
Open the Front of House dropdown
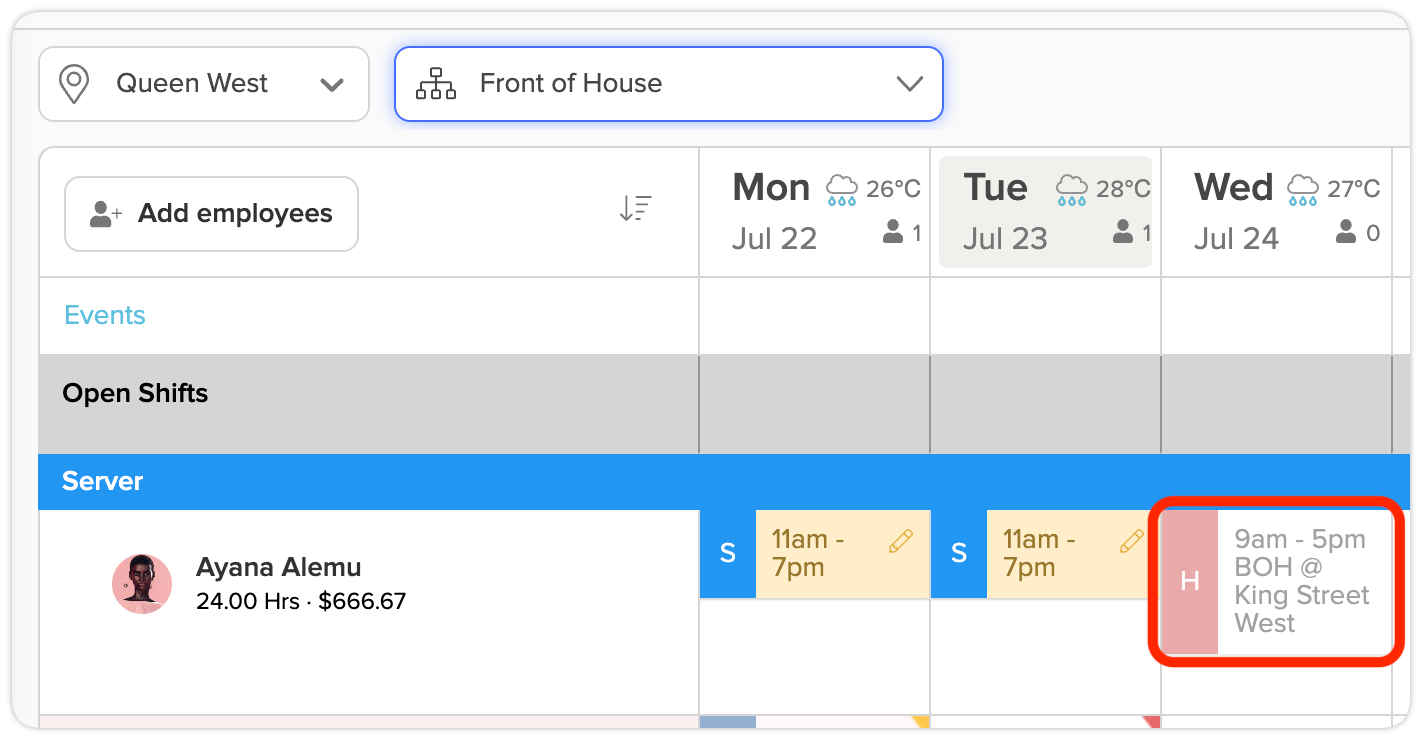[669, 84]
